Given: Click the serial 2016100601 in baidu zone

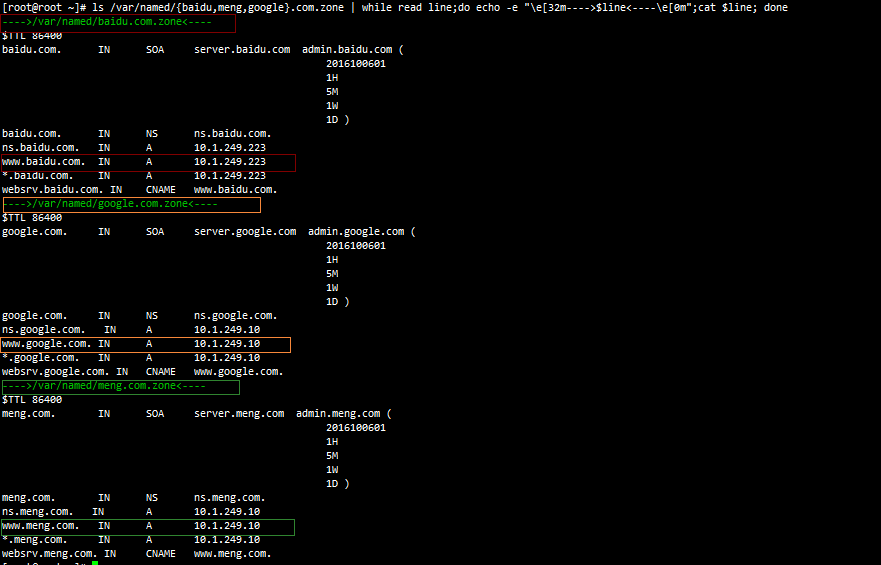Looking at the screenshot, I should pos(356,63).
